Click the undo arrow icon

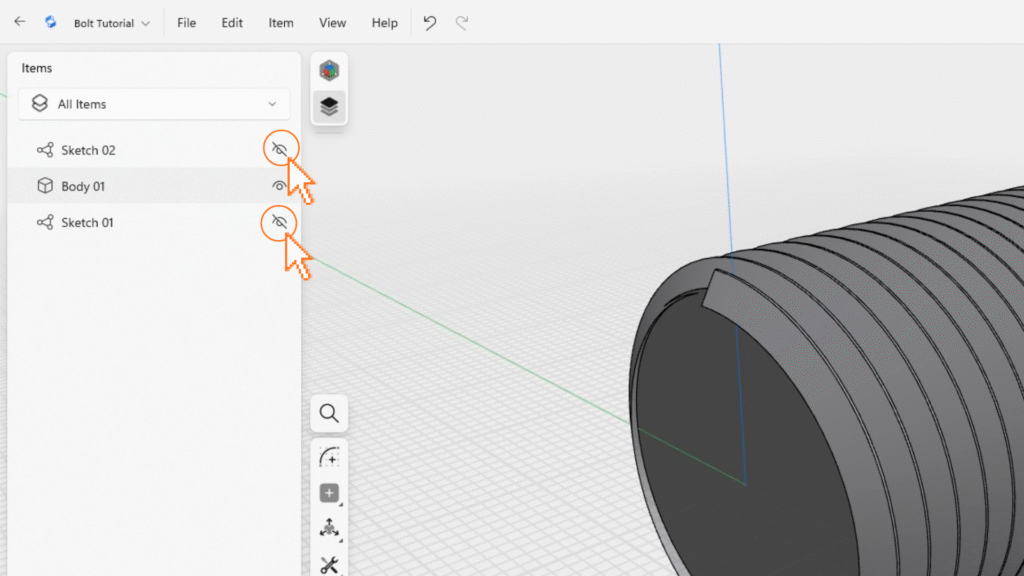click(x=430, y=22)
